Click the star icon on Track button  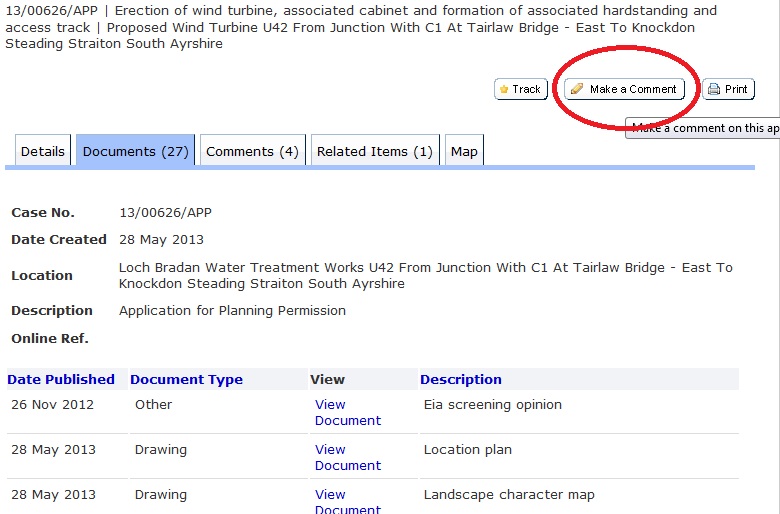tap(504, 90)
